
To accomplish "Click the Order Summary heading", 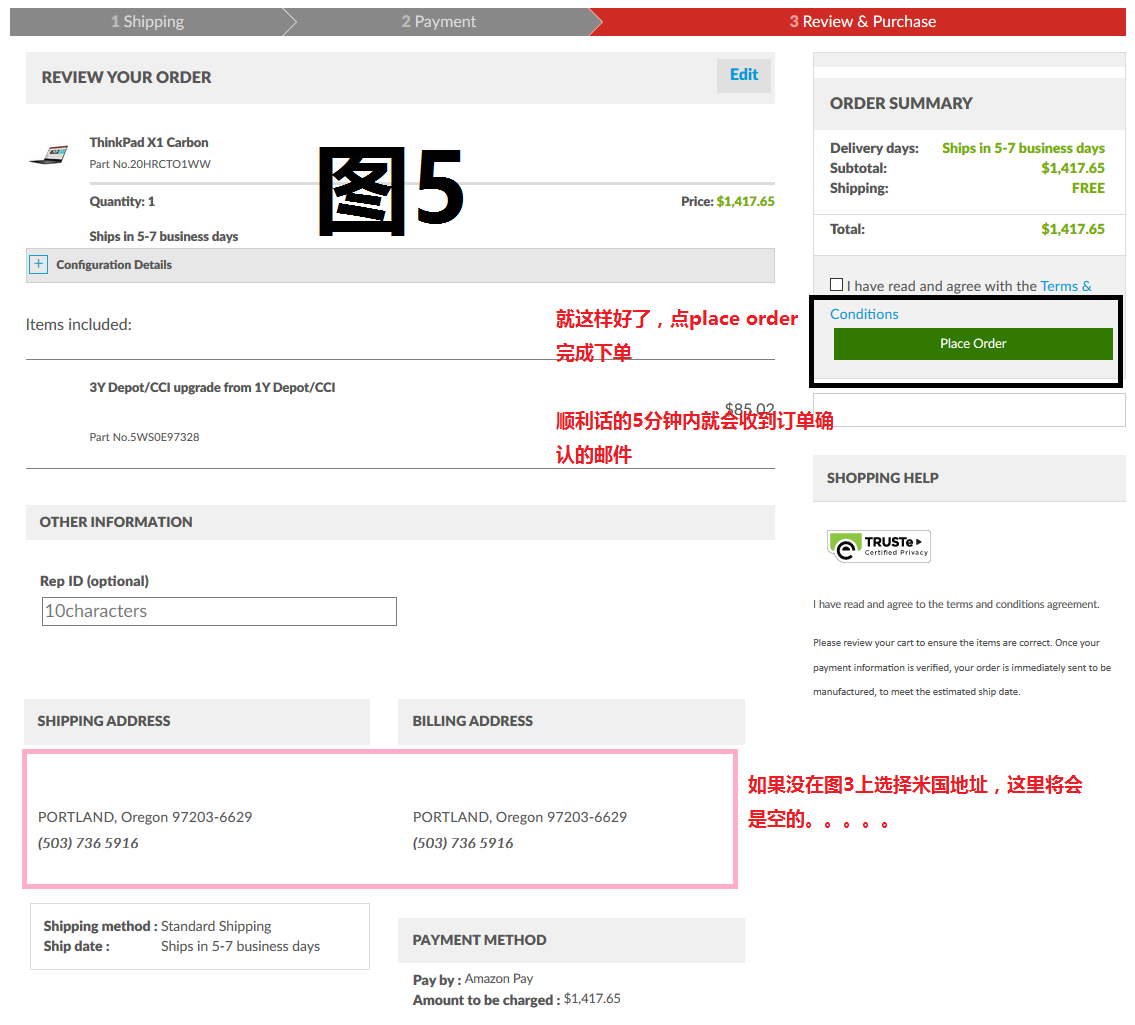I will click(901, 103).
